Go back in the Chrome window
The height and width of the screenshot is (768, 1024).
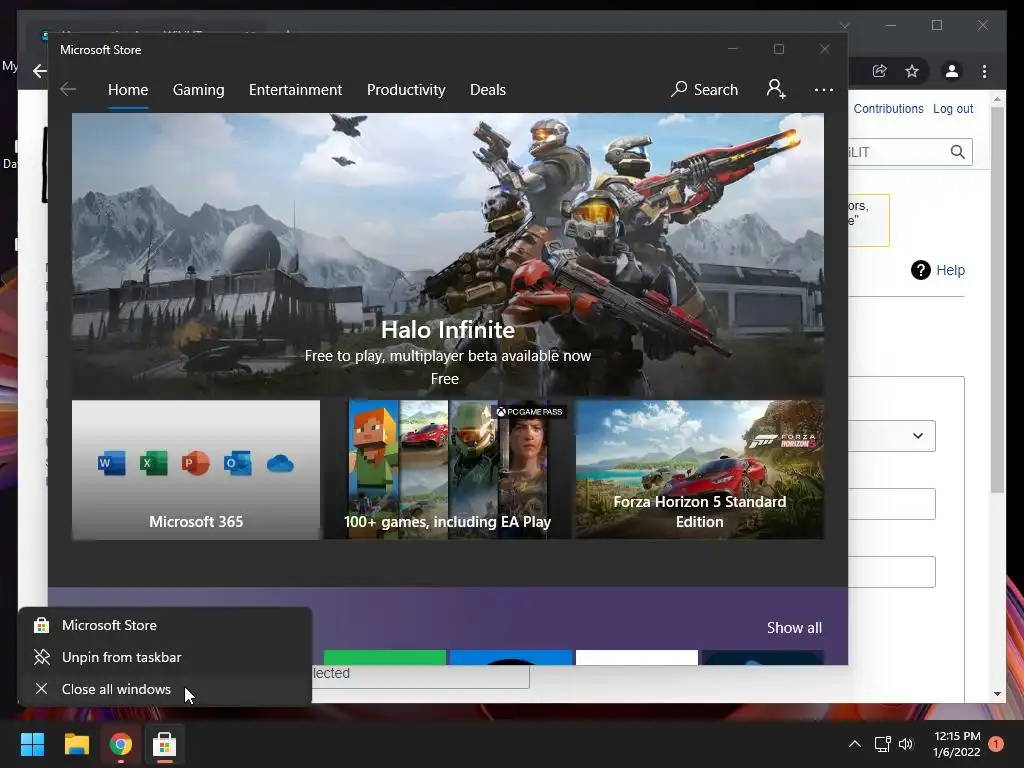[x=40, y=71]
